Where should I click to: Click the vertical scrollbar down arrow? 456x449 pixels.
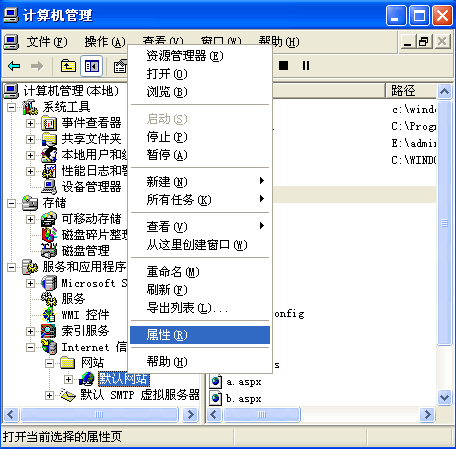point(445,397)
